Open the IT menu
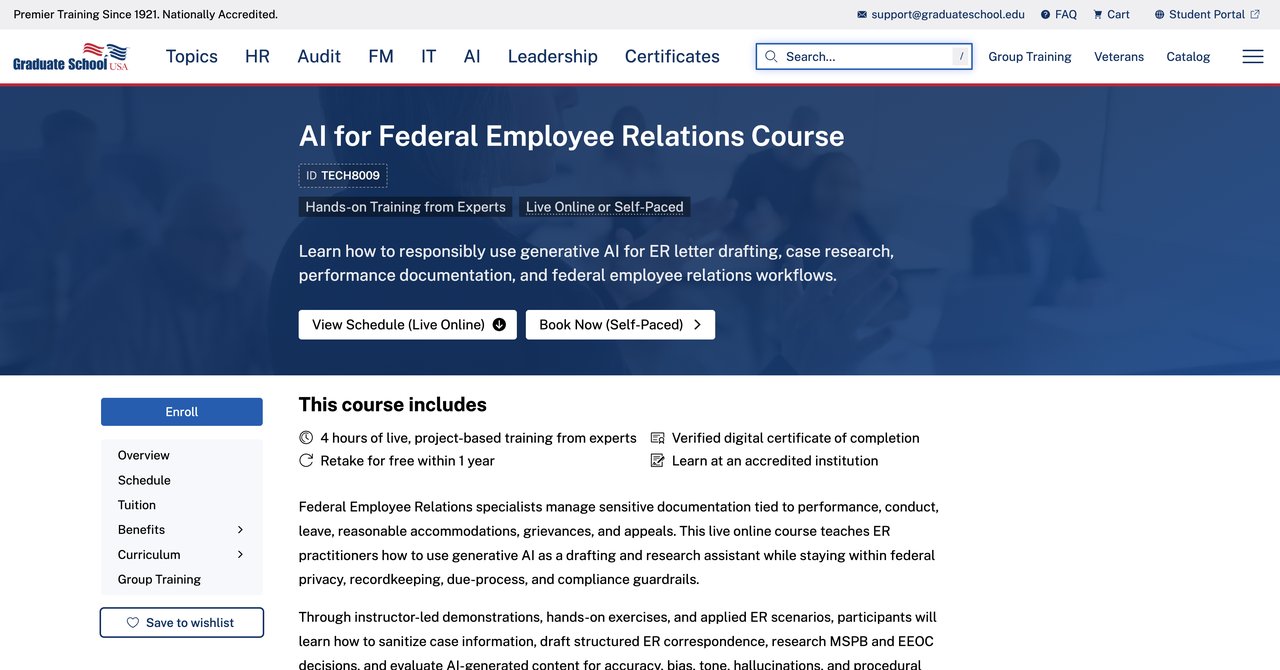The height and width of the screenshot is (670, 1280). [x=428, y=56]
